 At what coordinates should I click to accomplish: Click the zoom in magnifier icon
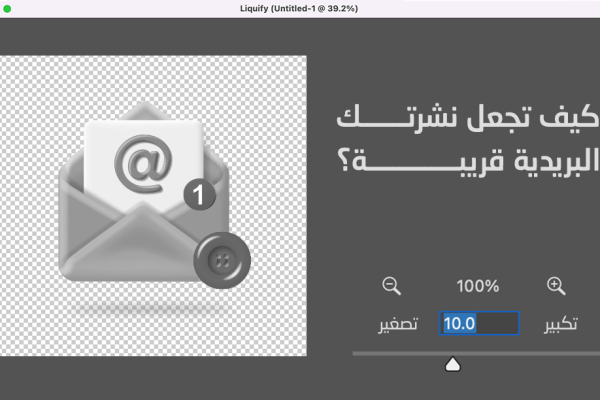click(x=556, y=286)
